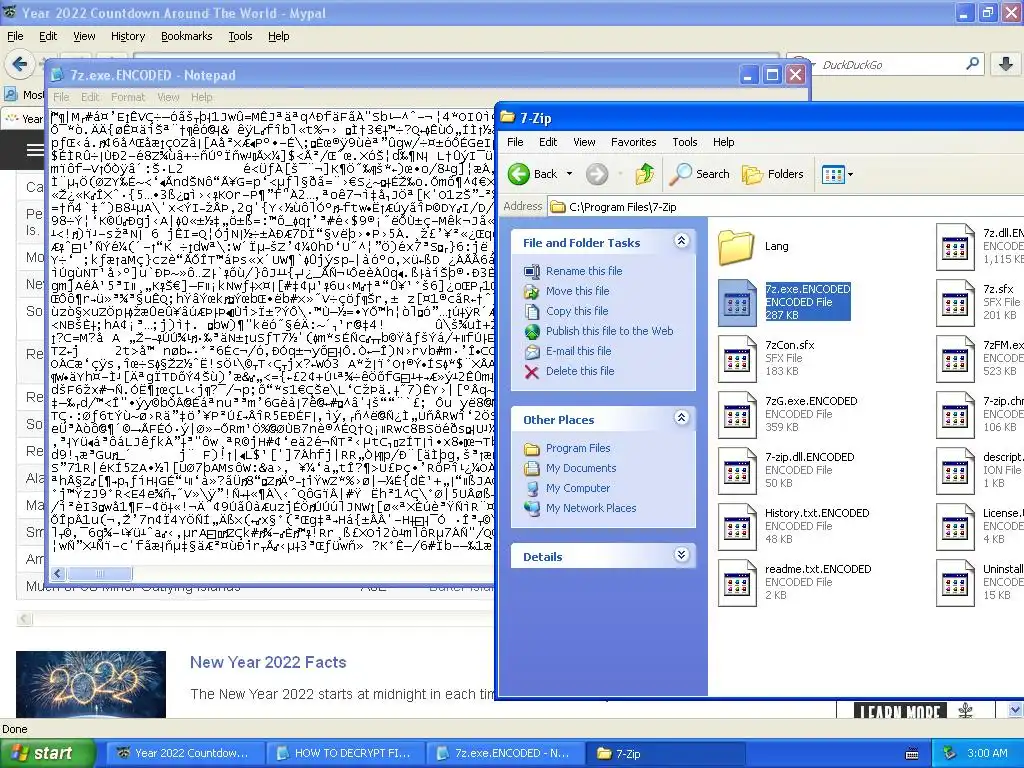Open the File menu in 7-Zip Explorer window
1024x768 pixels.
coord(515,142)
